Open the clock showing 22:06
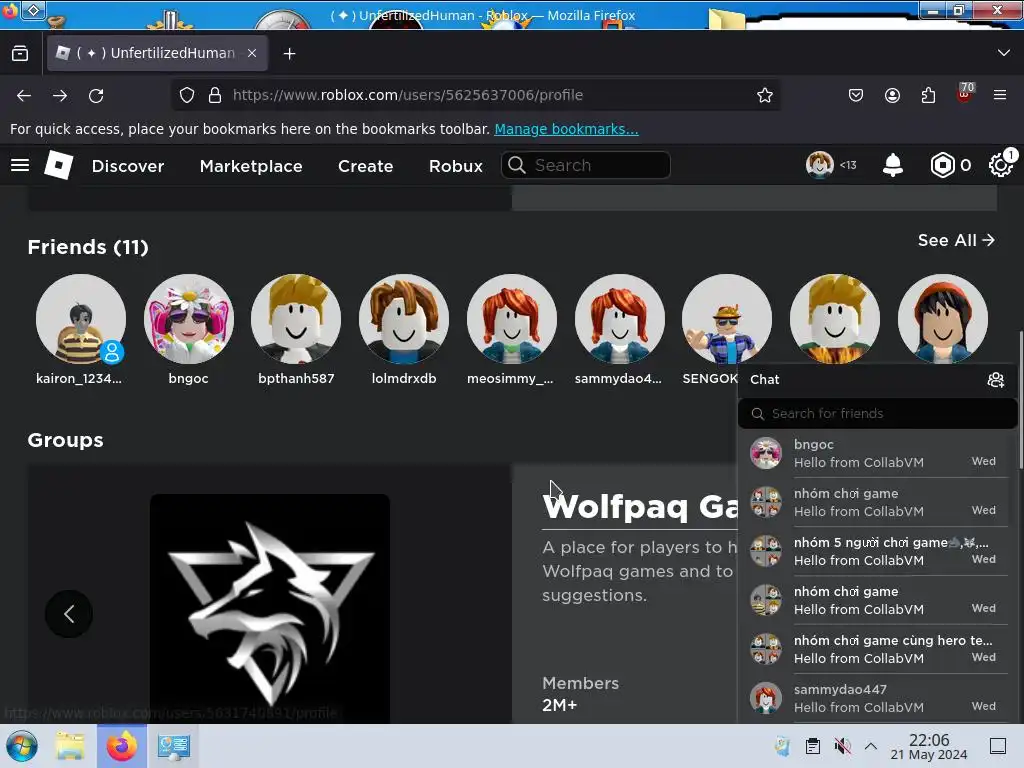 pos(929,746)
